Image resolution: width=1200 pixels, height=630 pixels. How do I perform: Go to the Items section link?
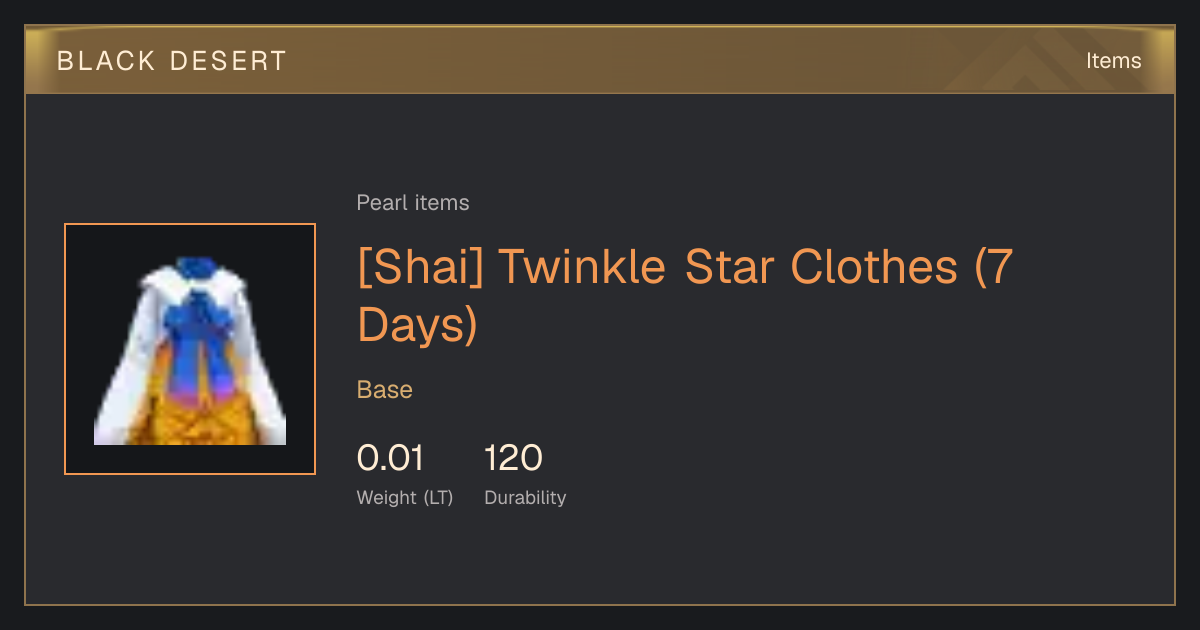pos(1113,61)
